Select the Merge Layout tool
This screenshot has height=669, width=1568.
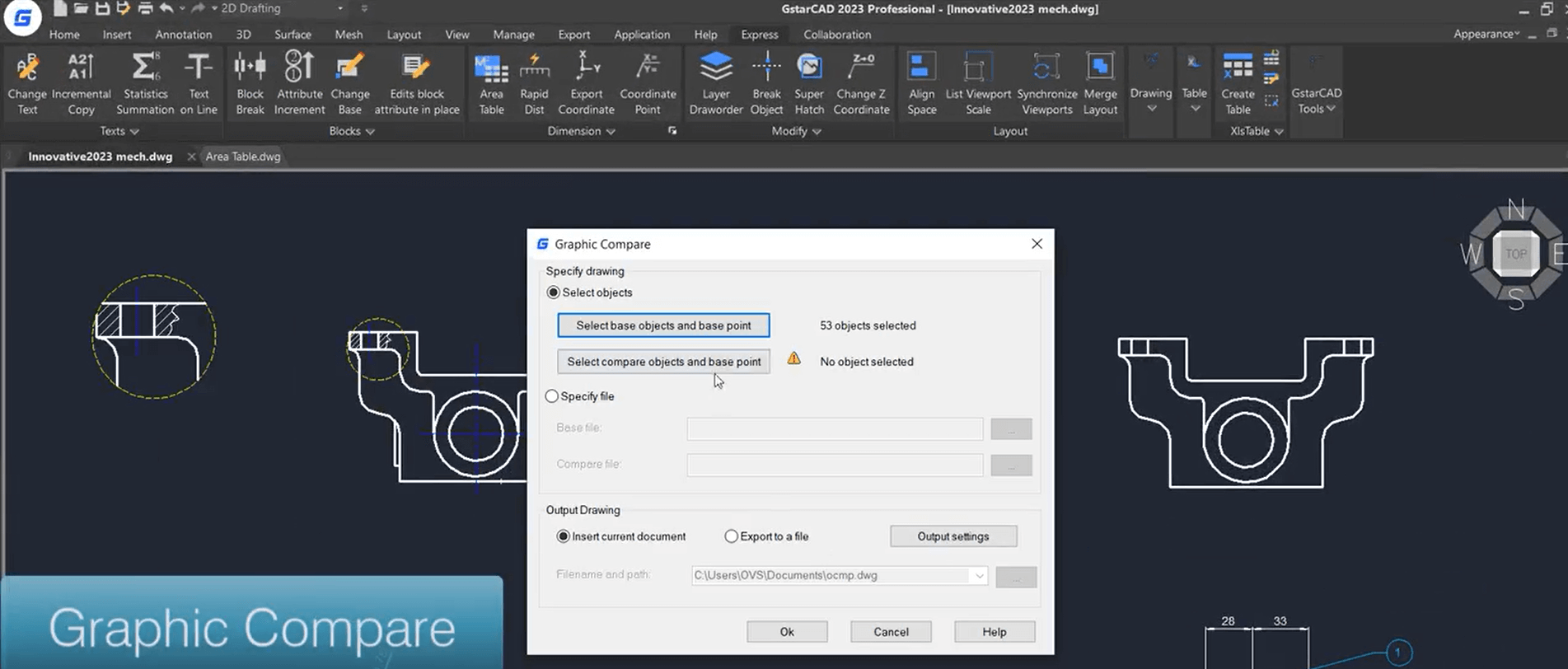coord(1100,83)
